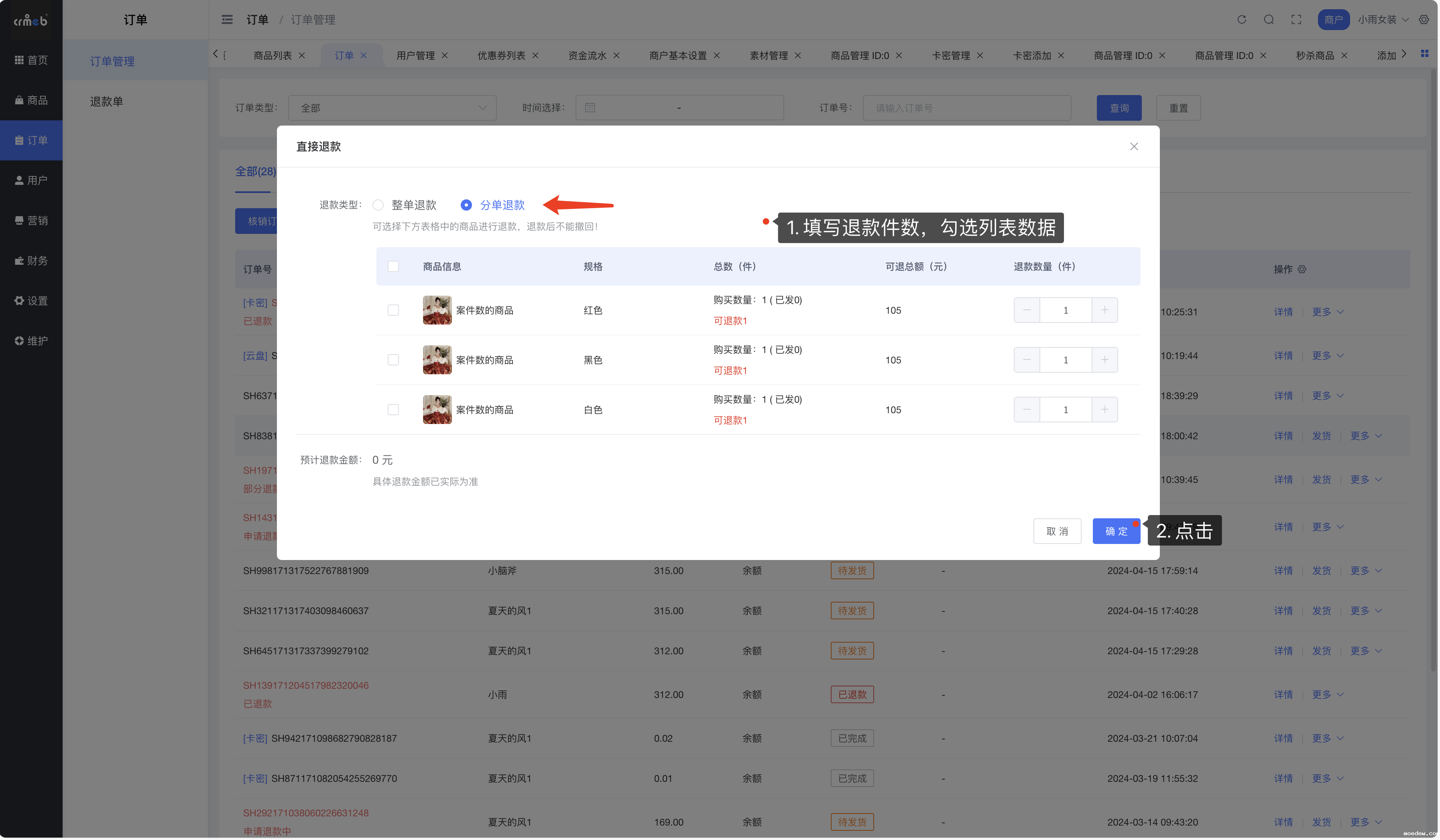The height and width of the screenshot is (840, 1440).
Task: Toggle the select-all checkbox in table header
Action: pyautogui.click(x=393, y=267)
